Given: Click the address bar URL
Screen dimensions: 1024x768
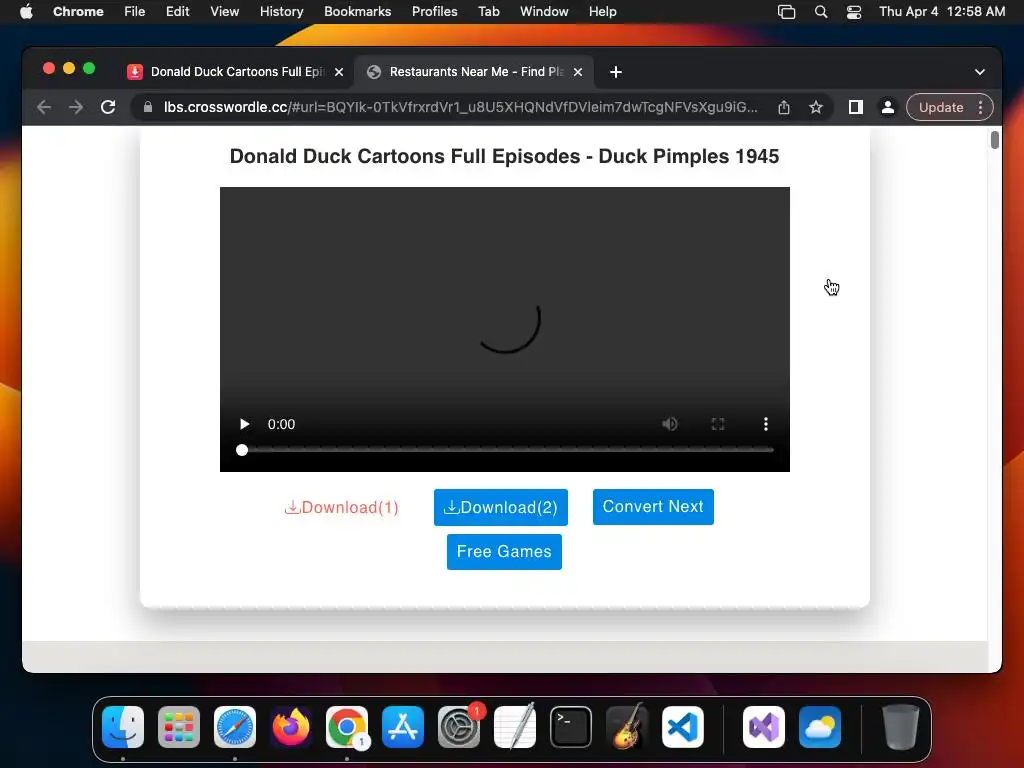Looking at the screenshot, I should click(x=460, y=107).
